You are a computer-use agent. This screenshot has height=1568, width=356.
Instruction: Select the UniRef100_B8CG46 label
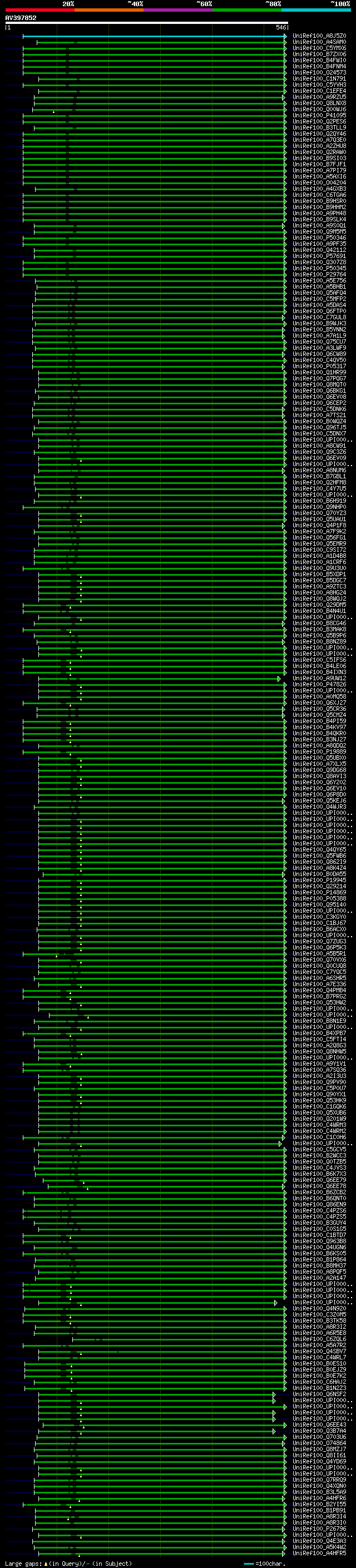point(319,624)
